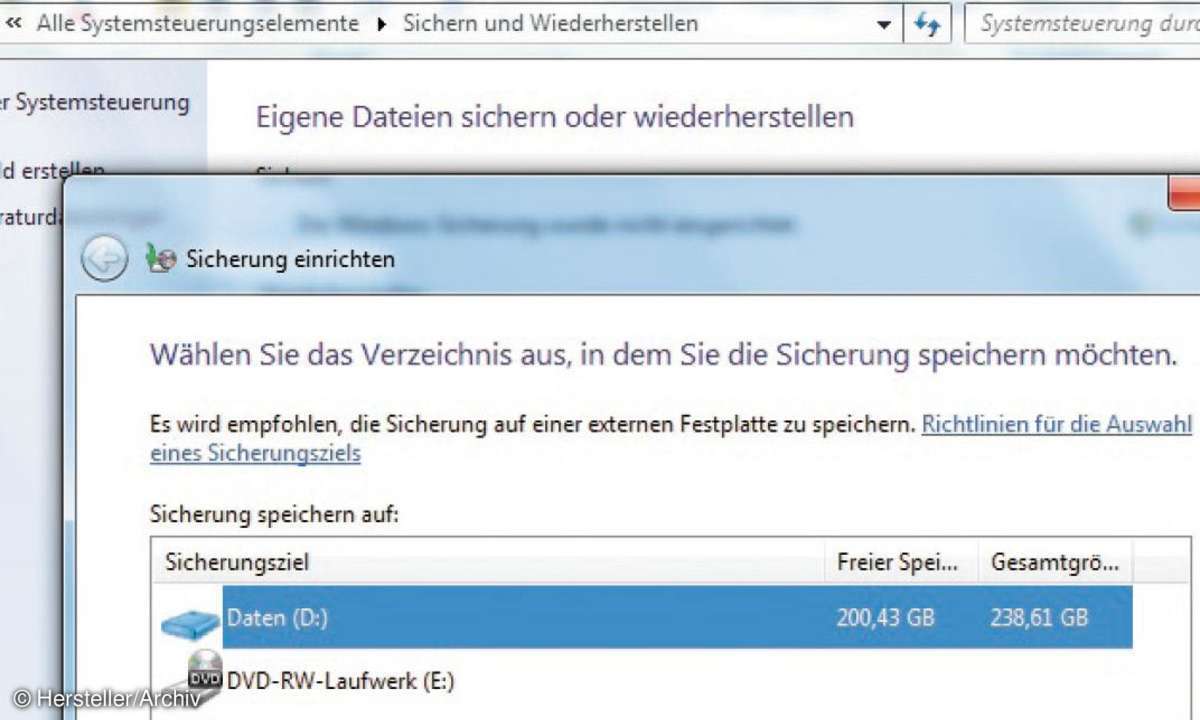The width and height of the screenshot is (1200, 720).
Task: Click the Alle Systemsteuerungselemente breadcrumb
Action: pos(197,23)
